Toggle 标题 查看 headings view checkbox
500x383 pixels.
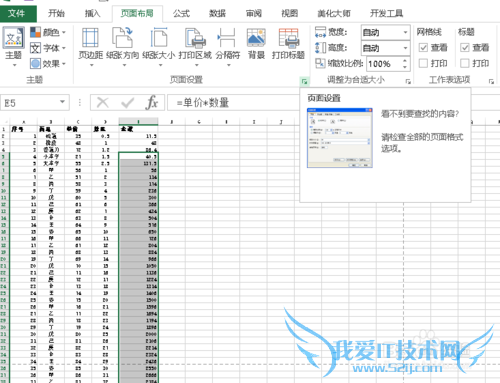465,48
